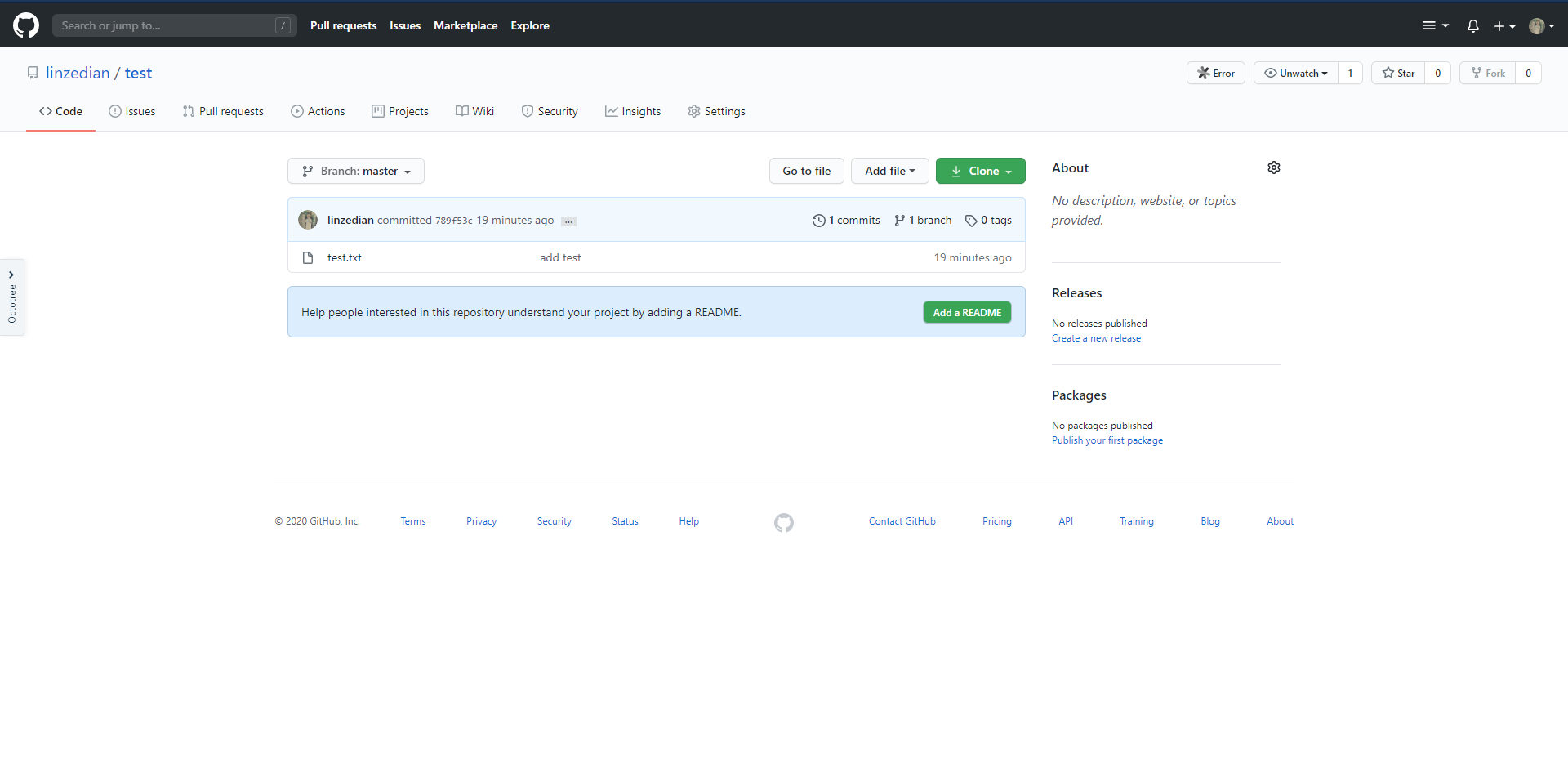Open the footer Terms link
The width and height of the screenshot is (1568, 777).
click(x=413, y=521)
